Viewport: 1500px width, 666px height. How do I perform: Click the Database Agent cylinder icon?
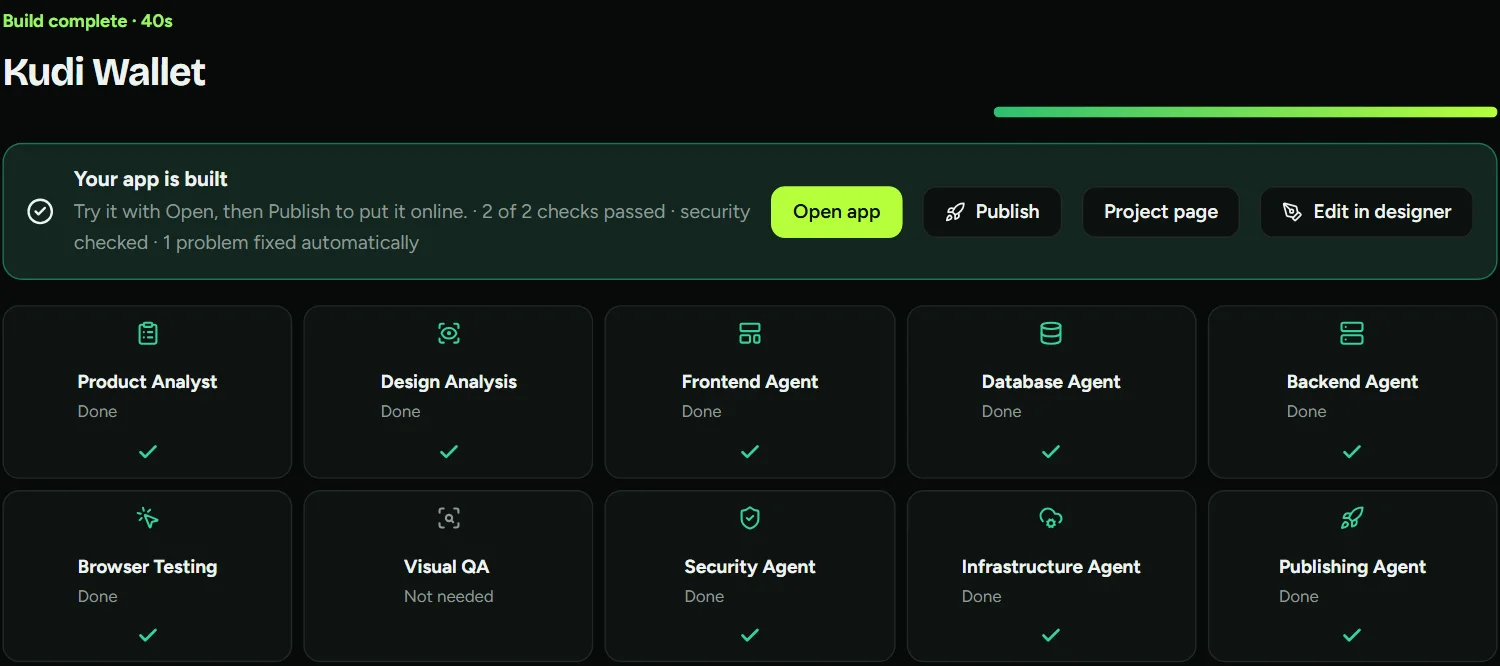tap(1051, 333)
